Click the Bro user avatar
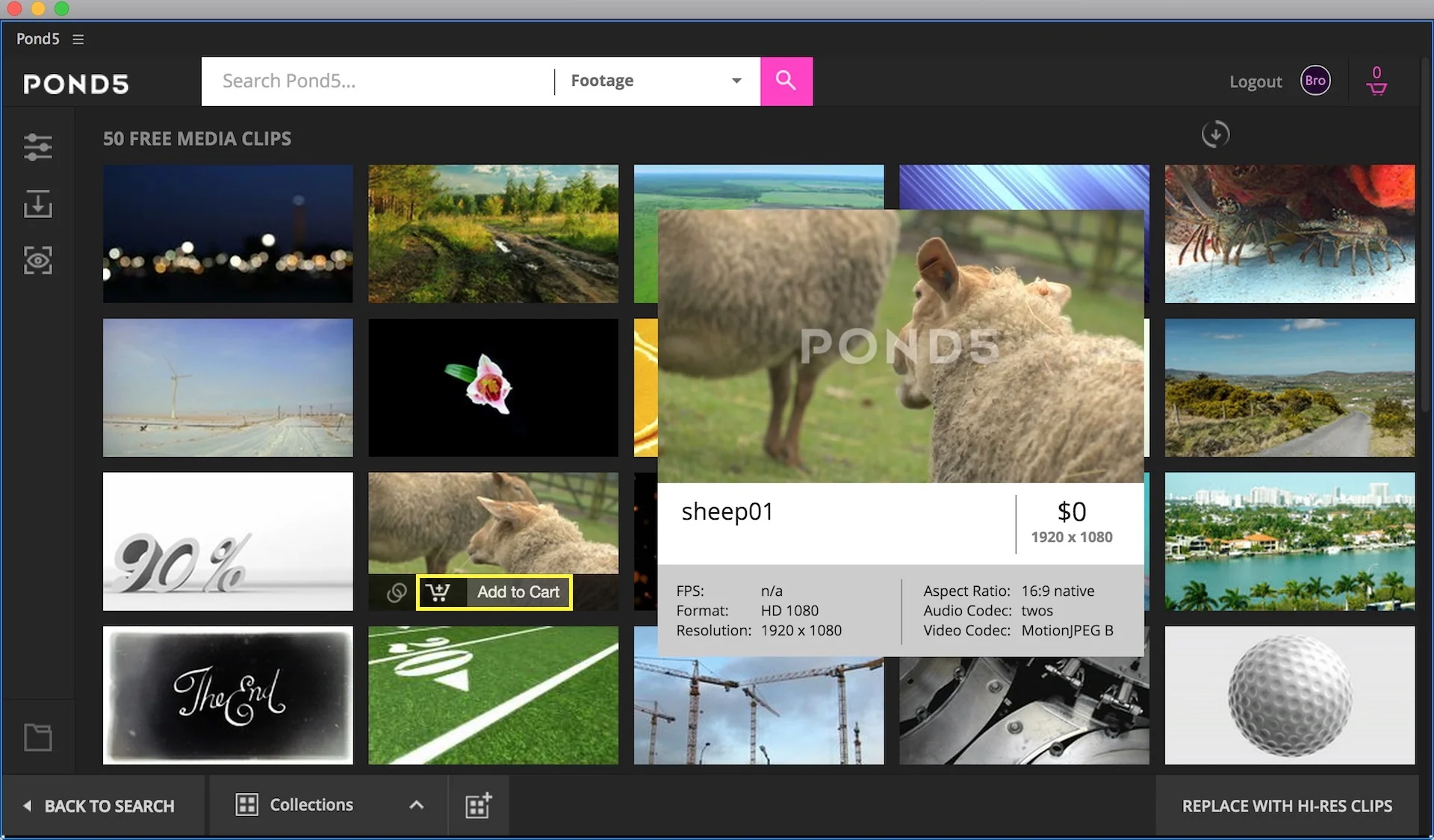The height and width of the screenshot is (840, 1434). pyautogui.click(x=1315, y=81)
